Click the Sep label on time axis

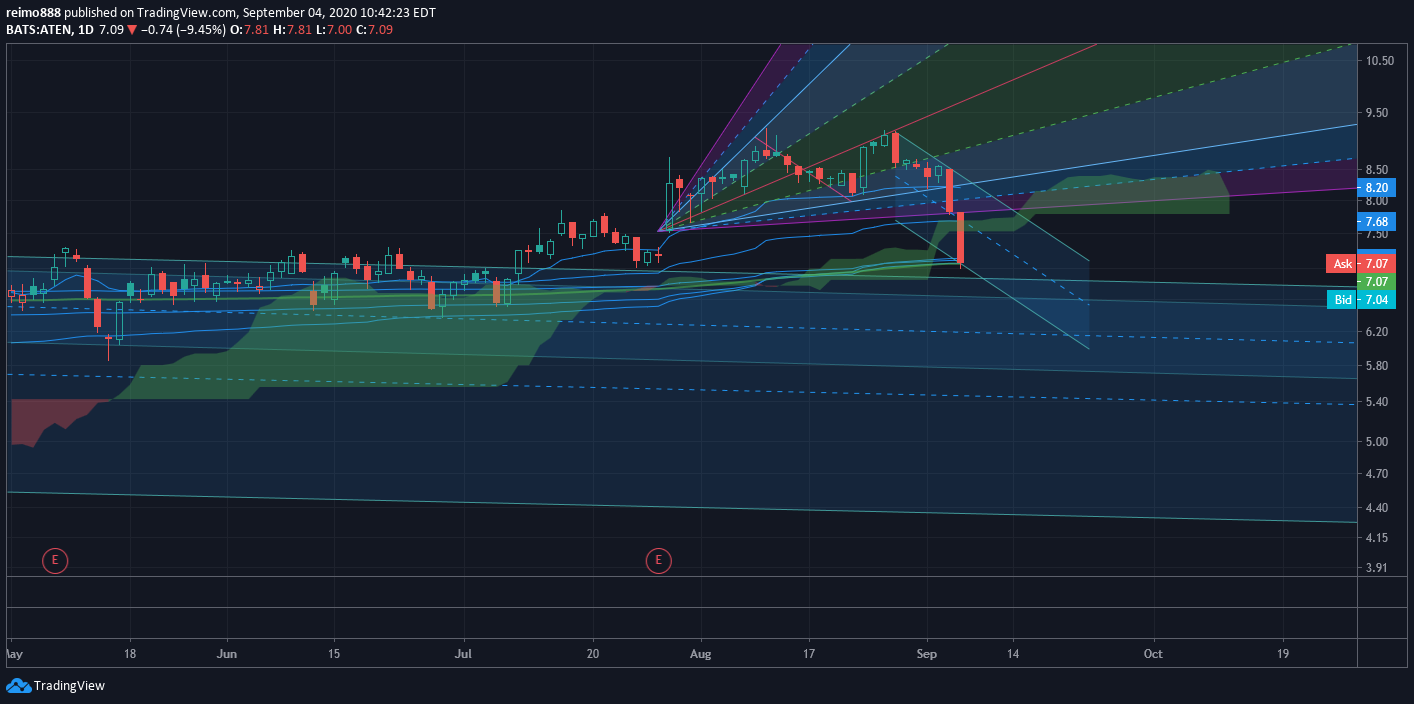click(927, 654)
